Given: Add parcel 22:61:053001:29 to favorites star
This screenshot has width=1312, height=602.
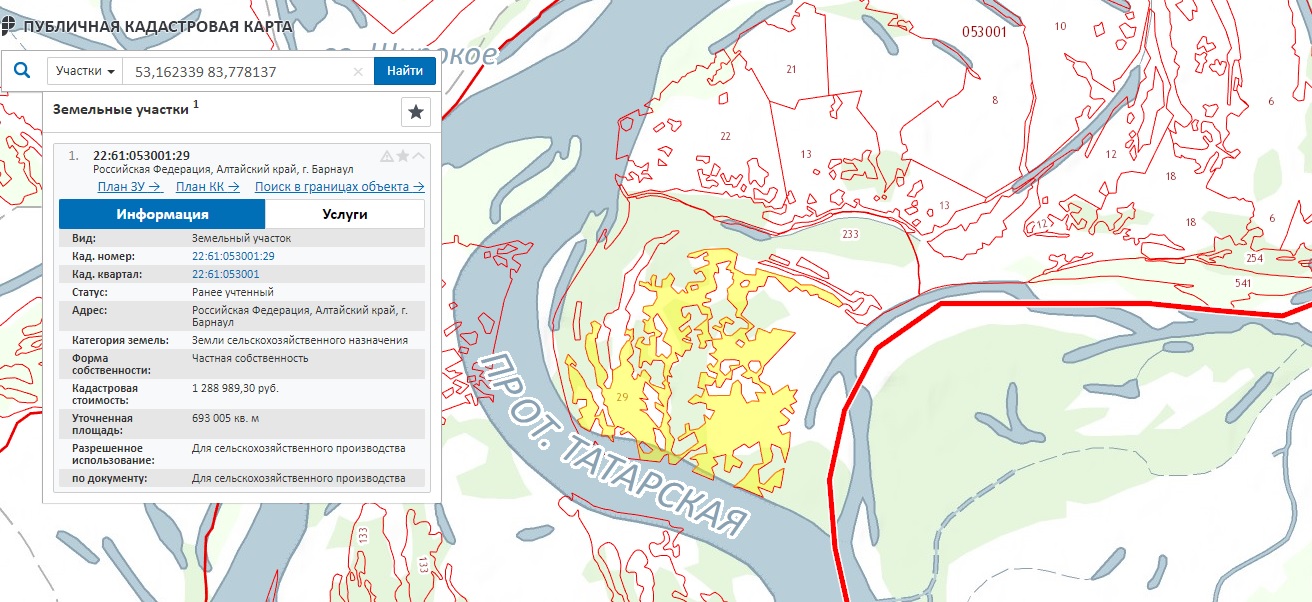Looking at the screenshot, I should coord(403,156).
